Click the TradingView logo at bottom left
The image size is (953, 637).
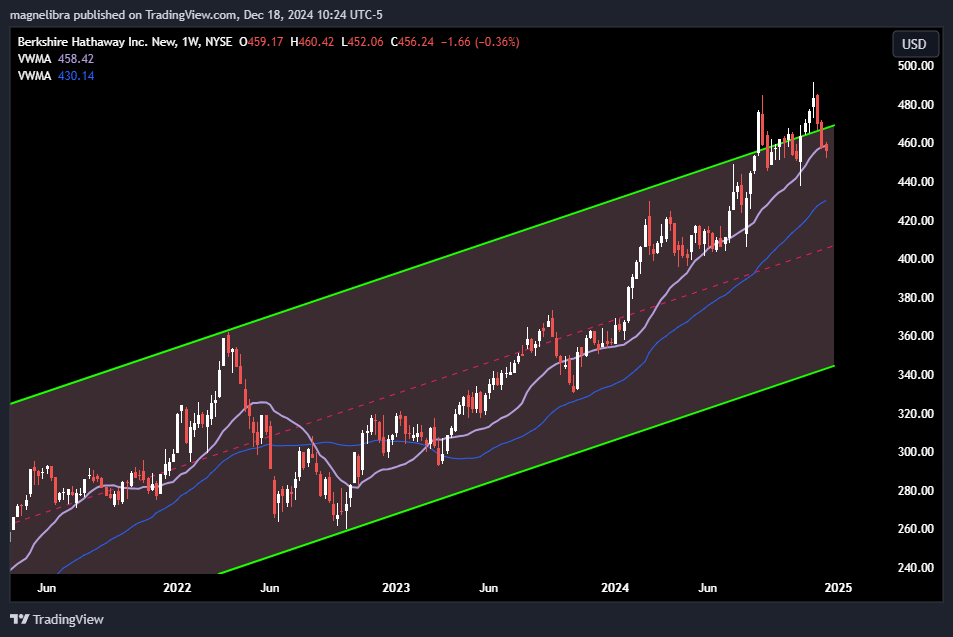click(57, 619)
